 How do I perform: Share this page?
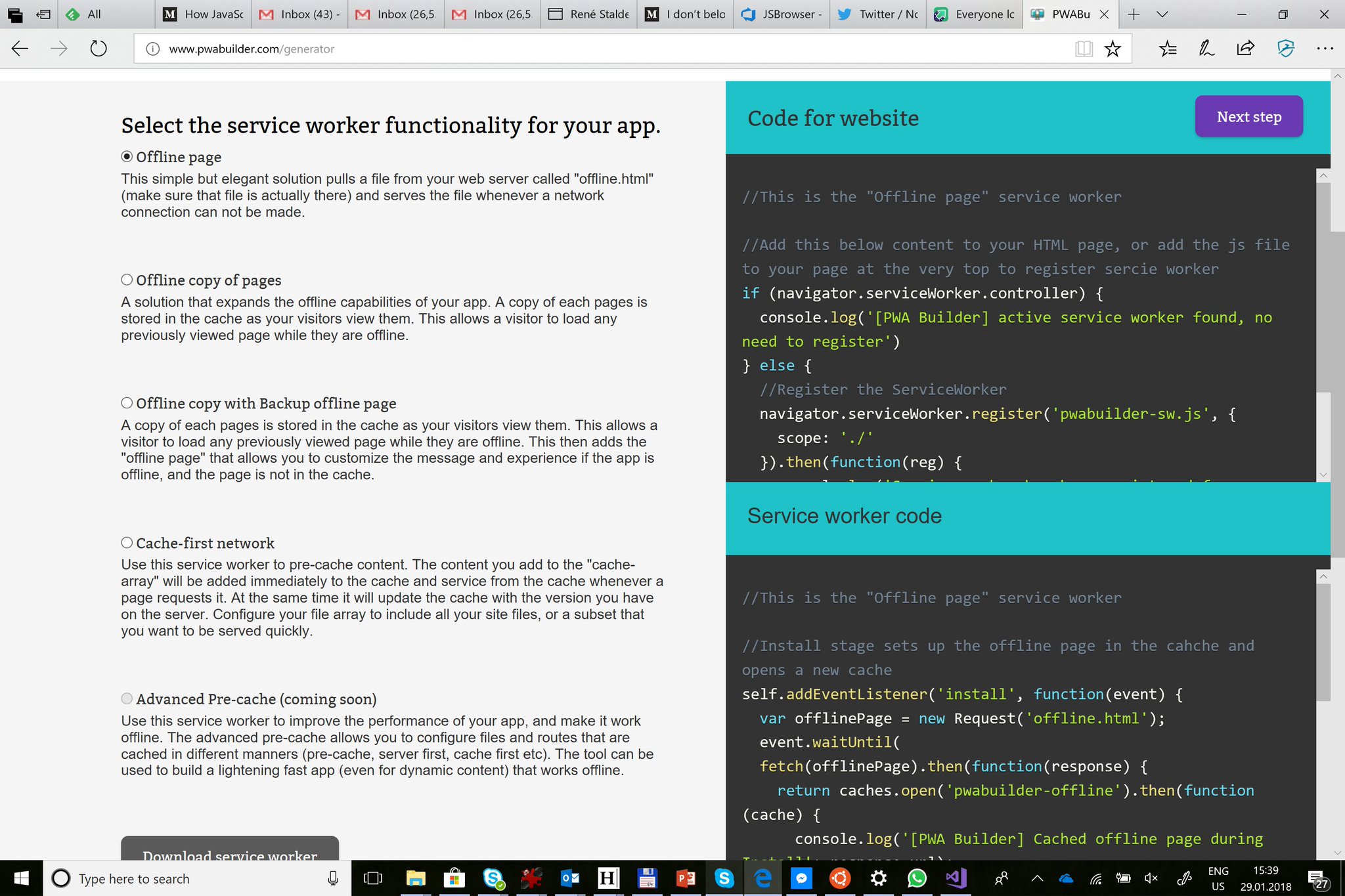1245,49
